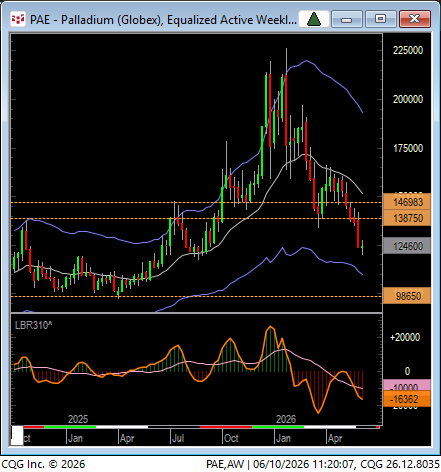Click the Apr 2026 time axis marker
The height and width of the screenshot is (472, 441).
point(335,438)
